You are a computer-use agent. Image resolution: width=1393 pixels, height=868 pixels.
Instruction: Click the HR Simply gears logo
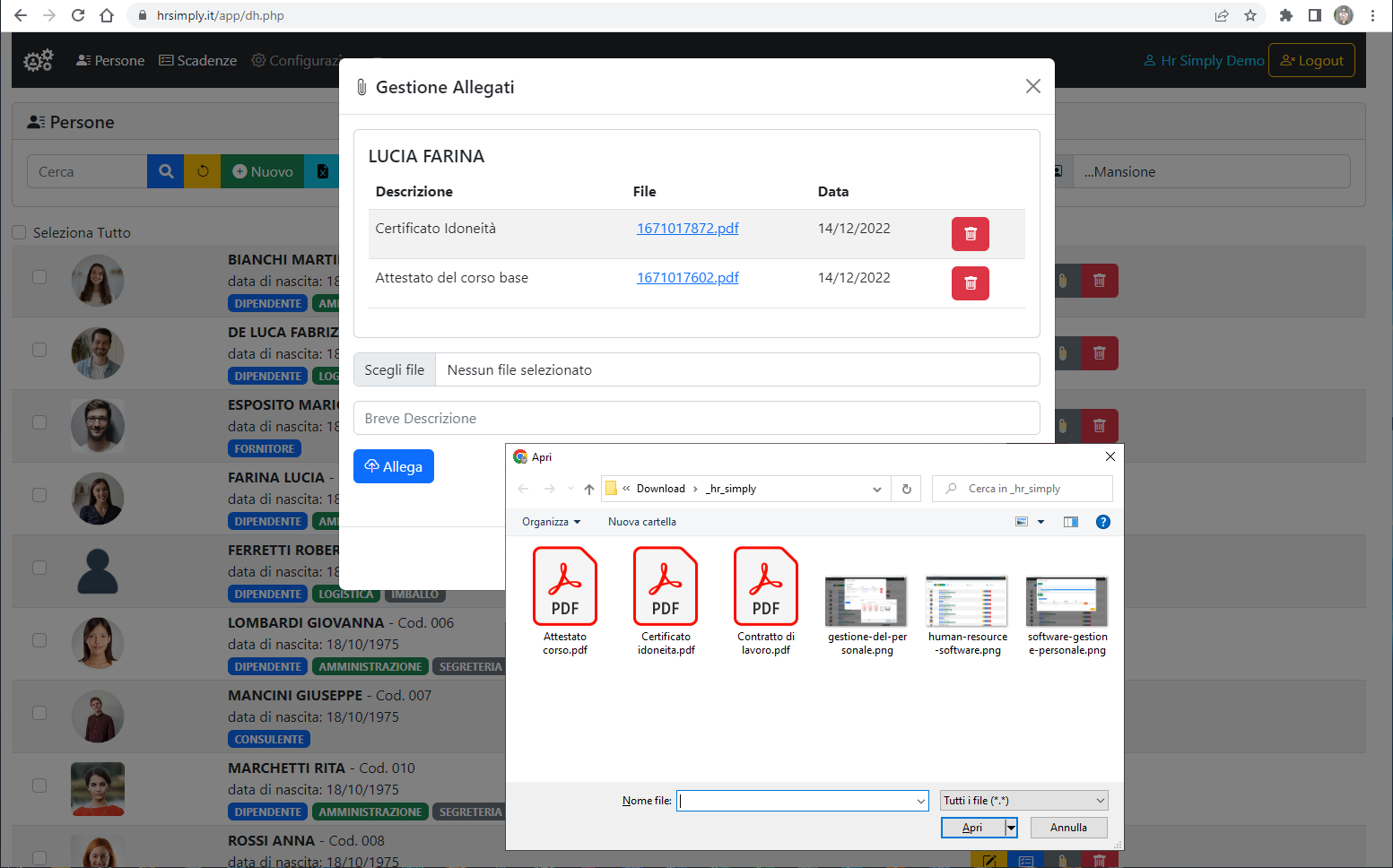(38, 60)
